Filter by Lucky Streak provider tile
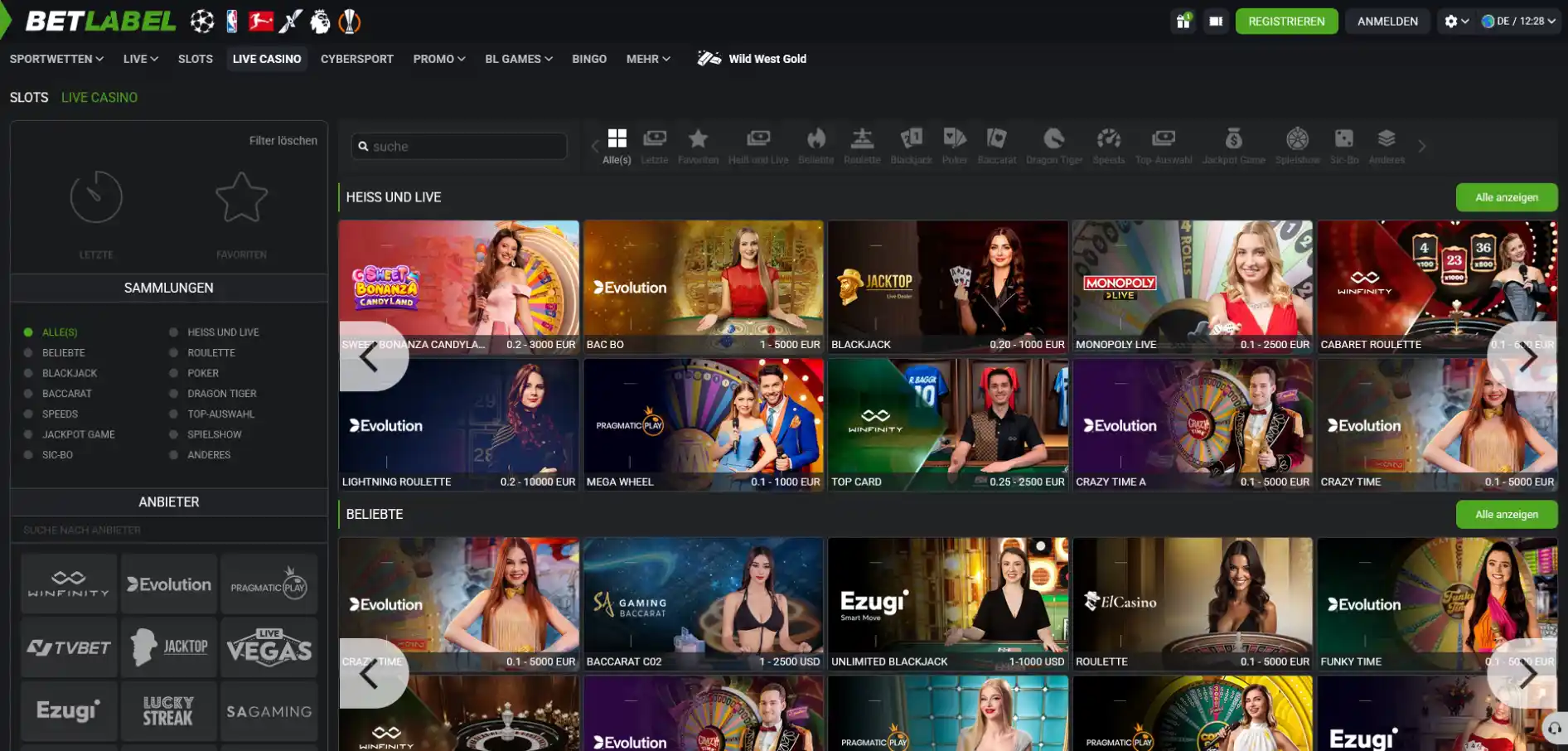 [x=169, y=711]
